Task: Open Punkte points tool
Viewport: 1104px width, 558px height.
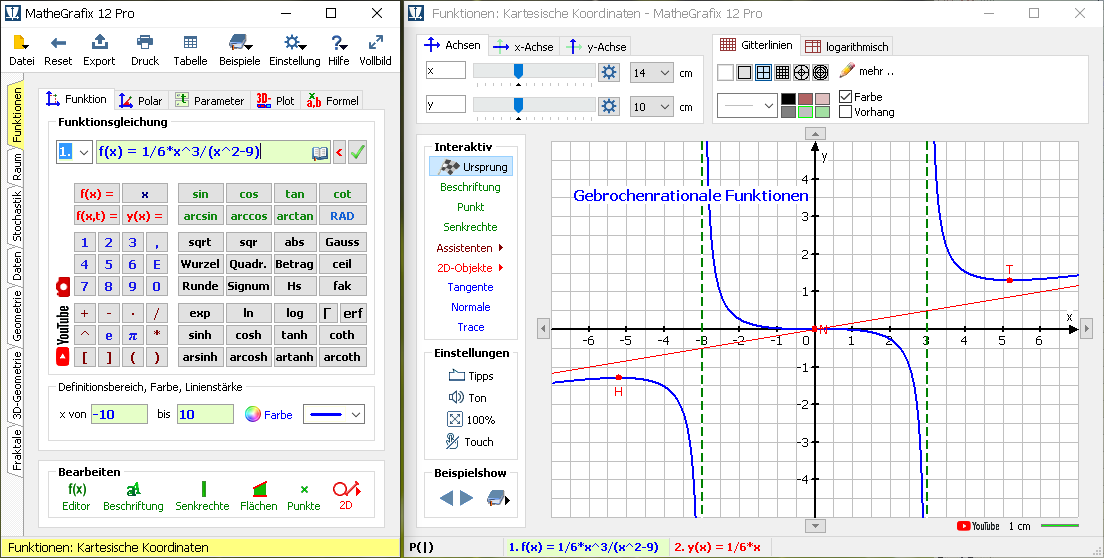Action: 303,497
